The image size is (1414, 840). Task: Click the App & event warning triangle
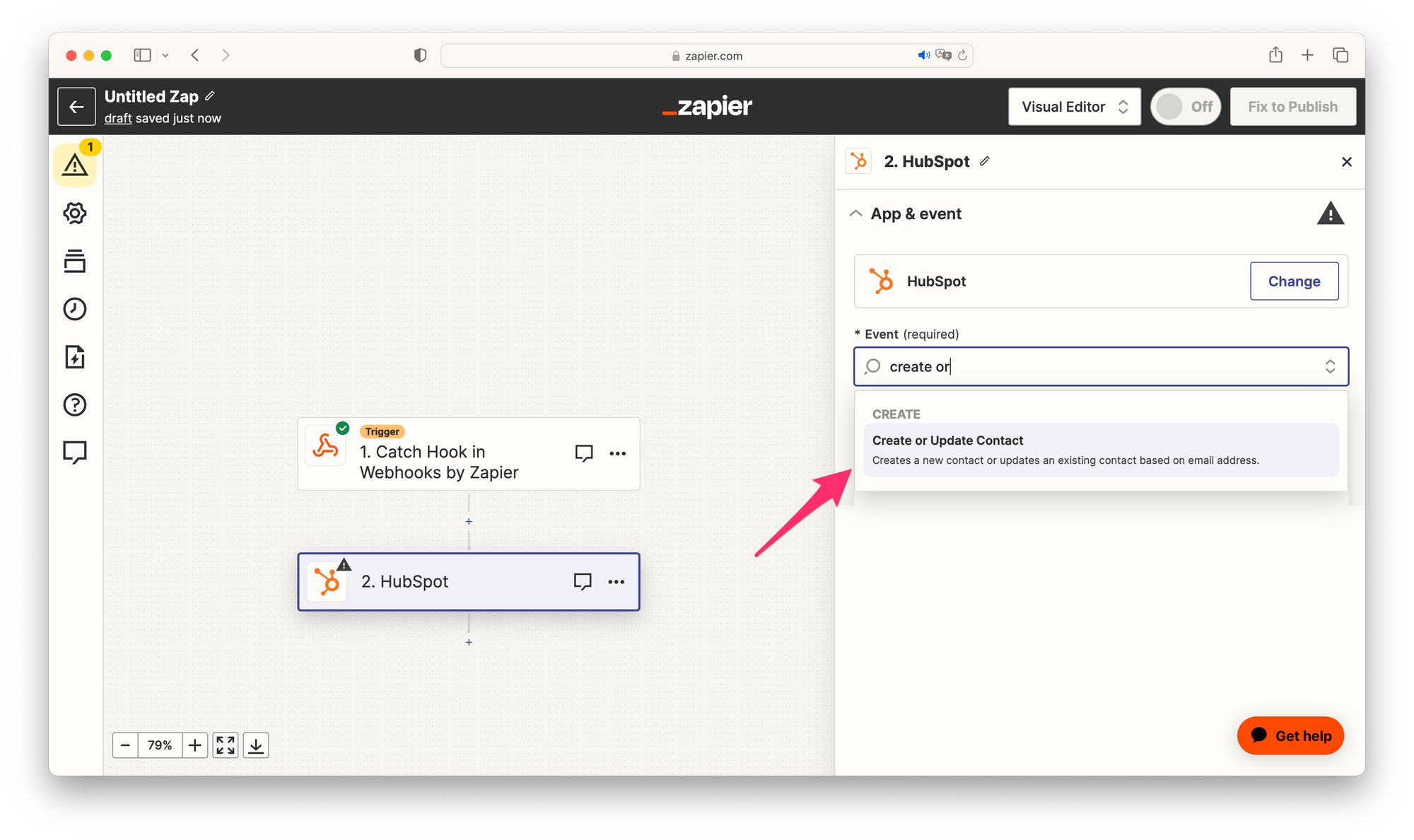coord(1331,214)
